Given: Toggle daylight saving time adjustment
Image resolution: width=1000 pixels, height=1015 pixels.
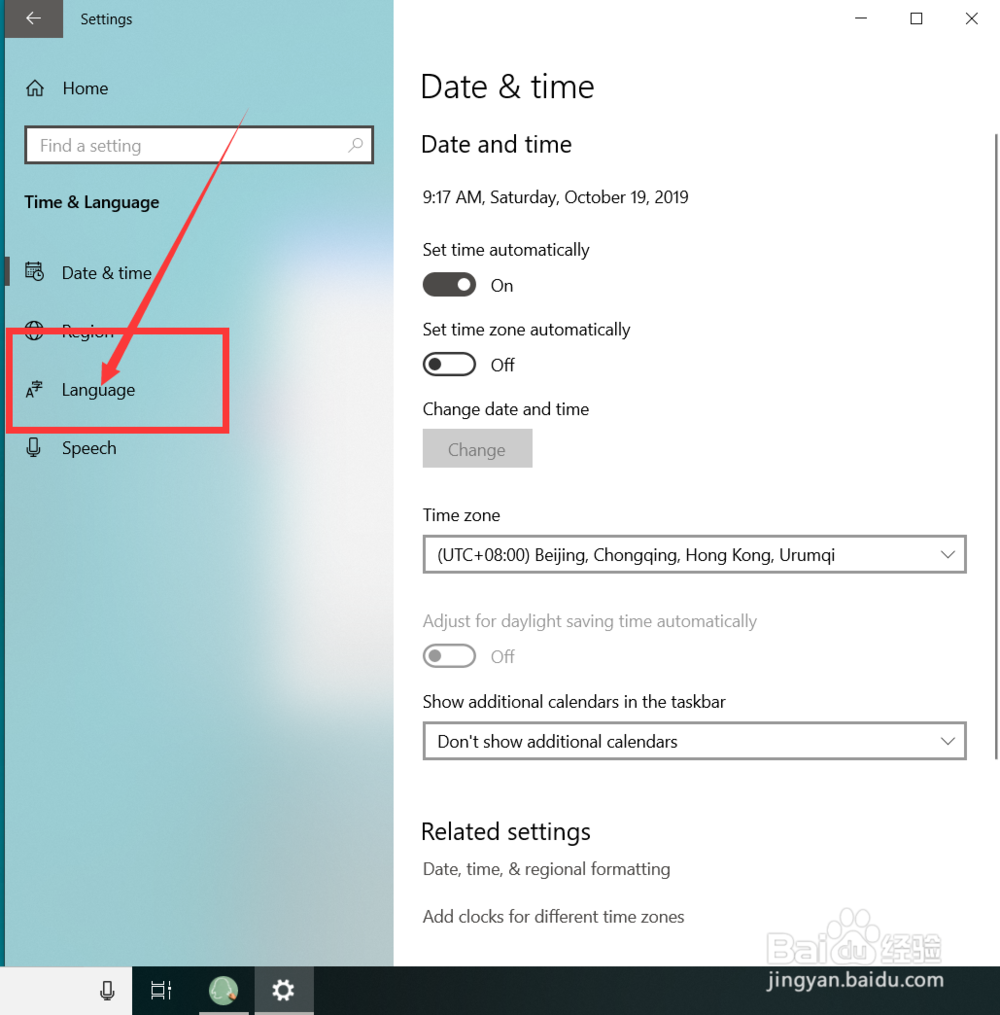Looking at the screenshot, I should tap(449, 656).
